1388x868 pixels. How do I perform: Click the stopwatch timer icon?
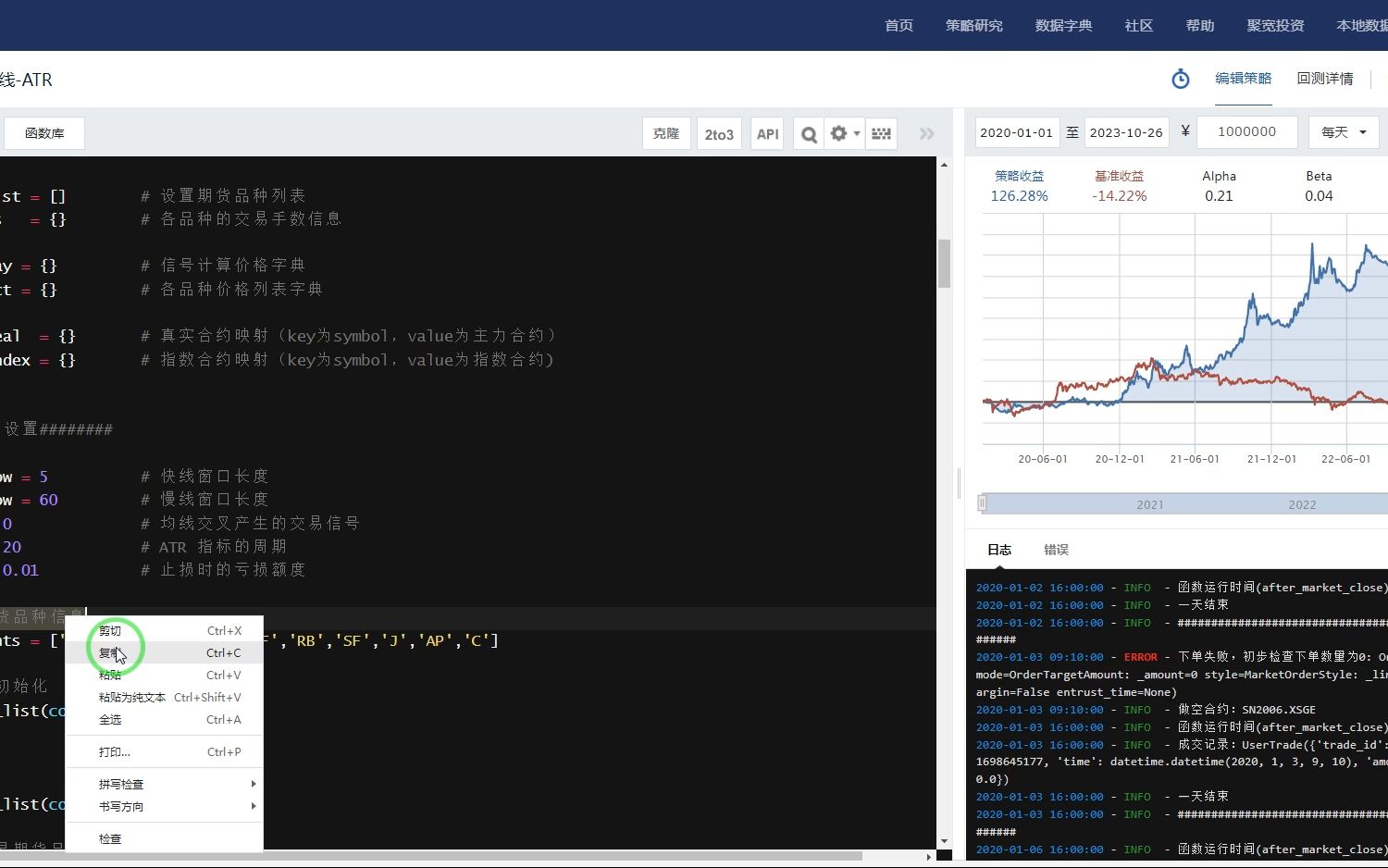[1181, 80]
